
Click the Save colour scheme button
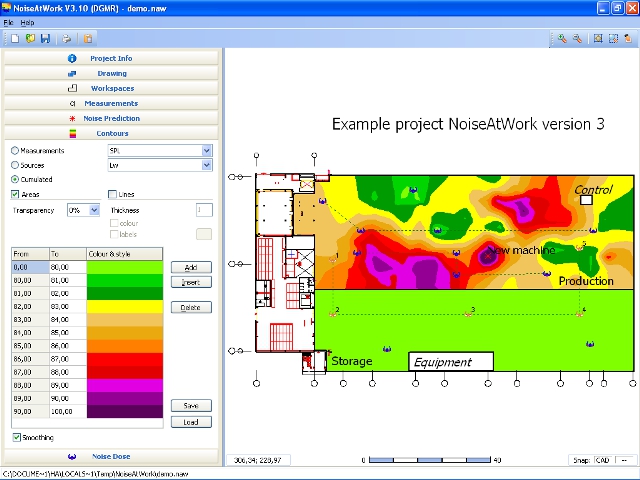coord(191,406)
